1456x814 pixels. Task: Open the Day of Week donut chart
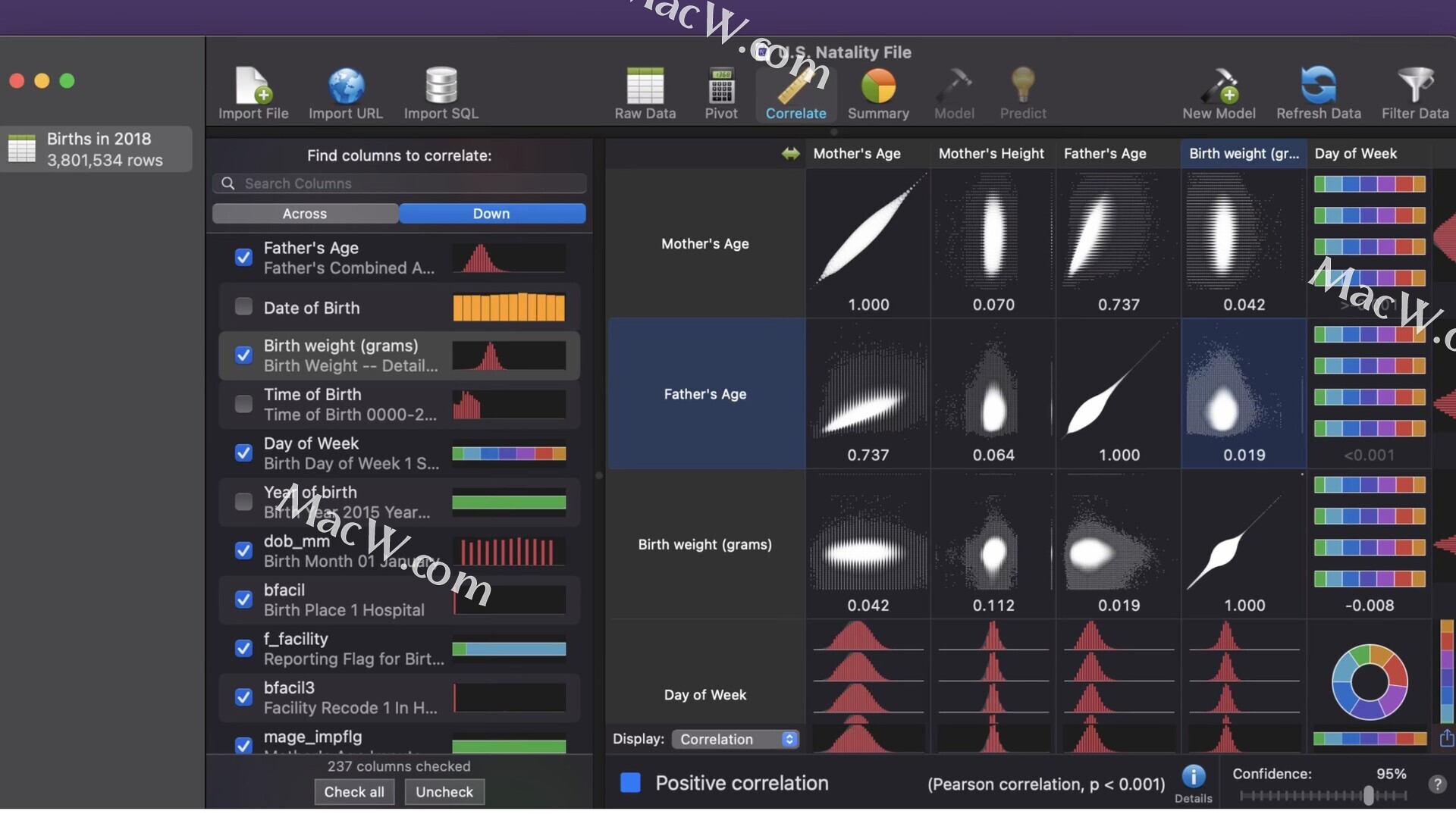point(1370,682)
